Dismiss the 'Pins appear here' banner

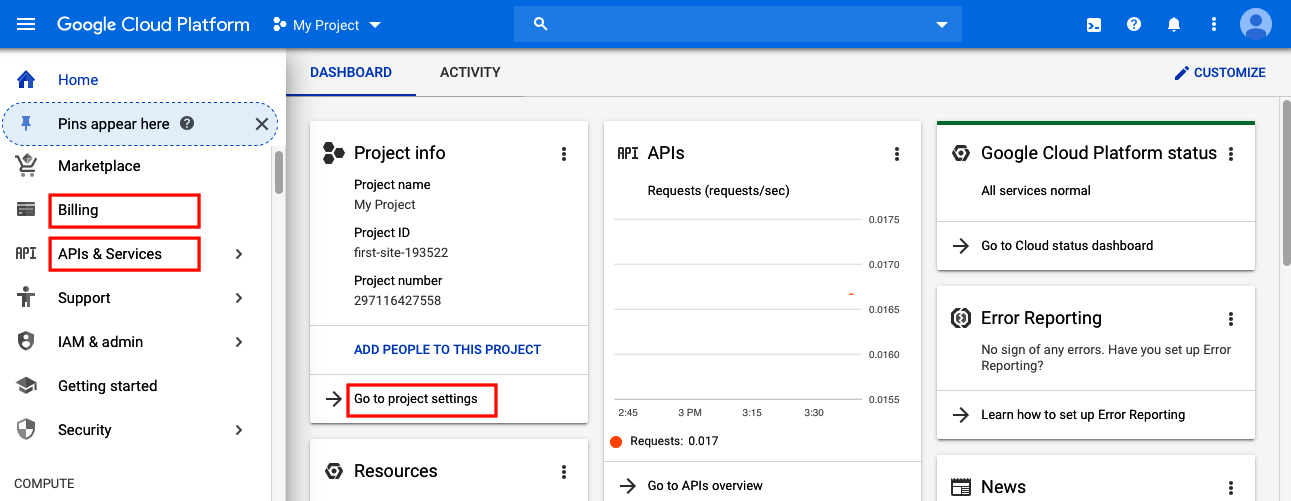tap(261, 124)
